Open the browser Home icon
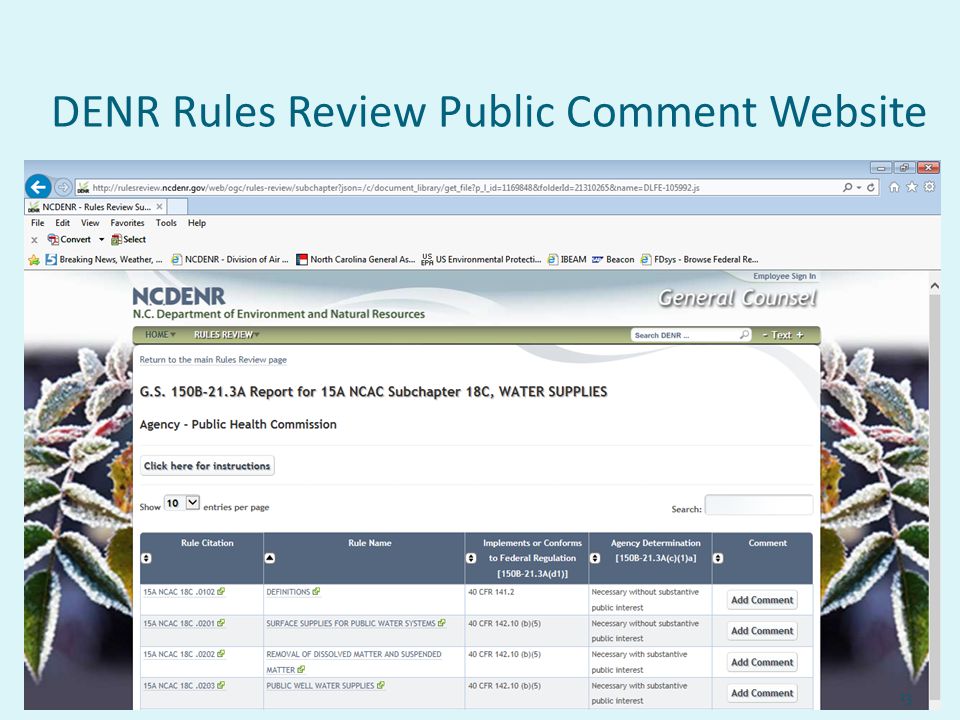 (x=894, y=187)
